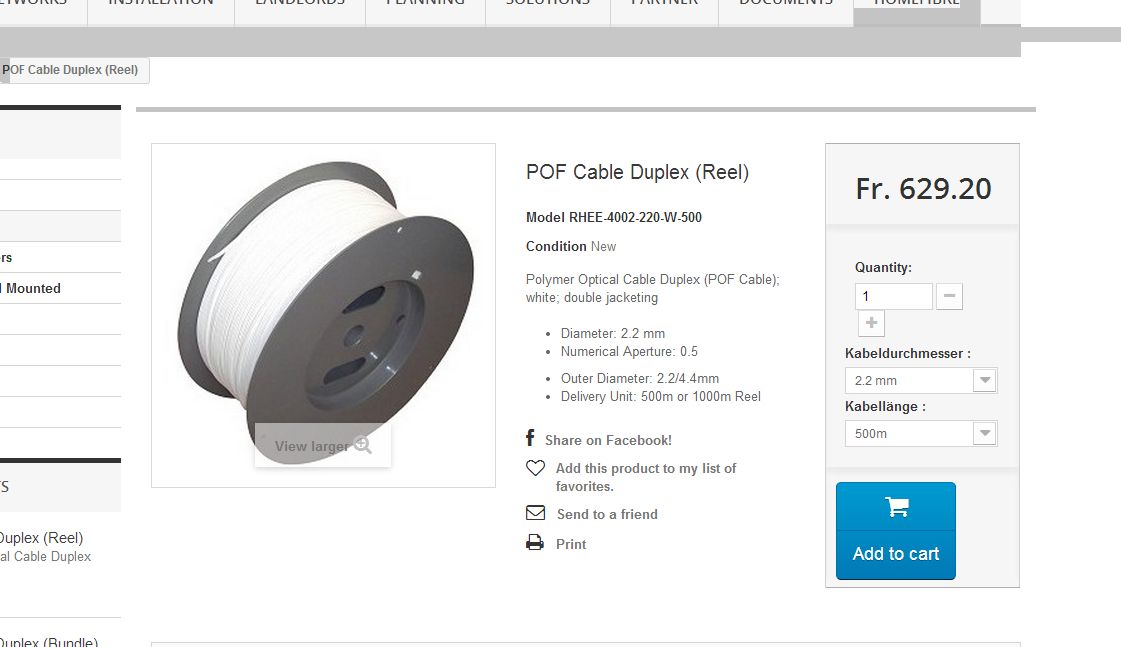This screenshot has height=647, width=1121.
Task: Open the Mounted sidebar category
Action: [x=32, y=288]
